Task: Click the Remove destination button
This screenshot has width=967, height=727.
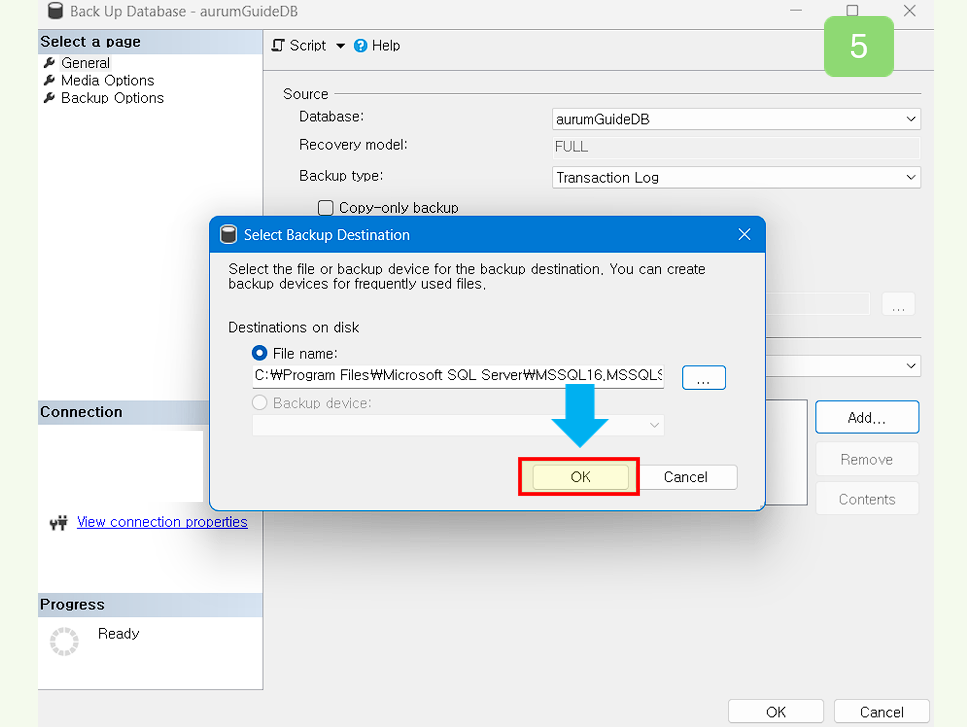Action: tap(866, 459)
